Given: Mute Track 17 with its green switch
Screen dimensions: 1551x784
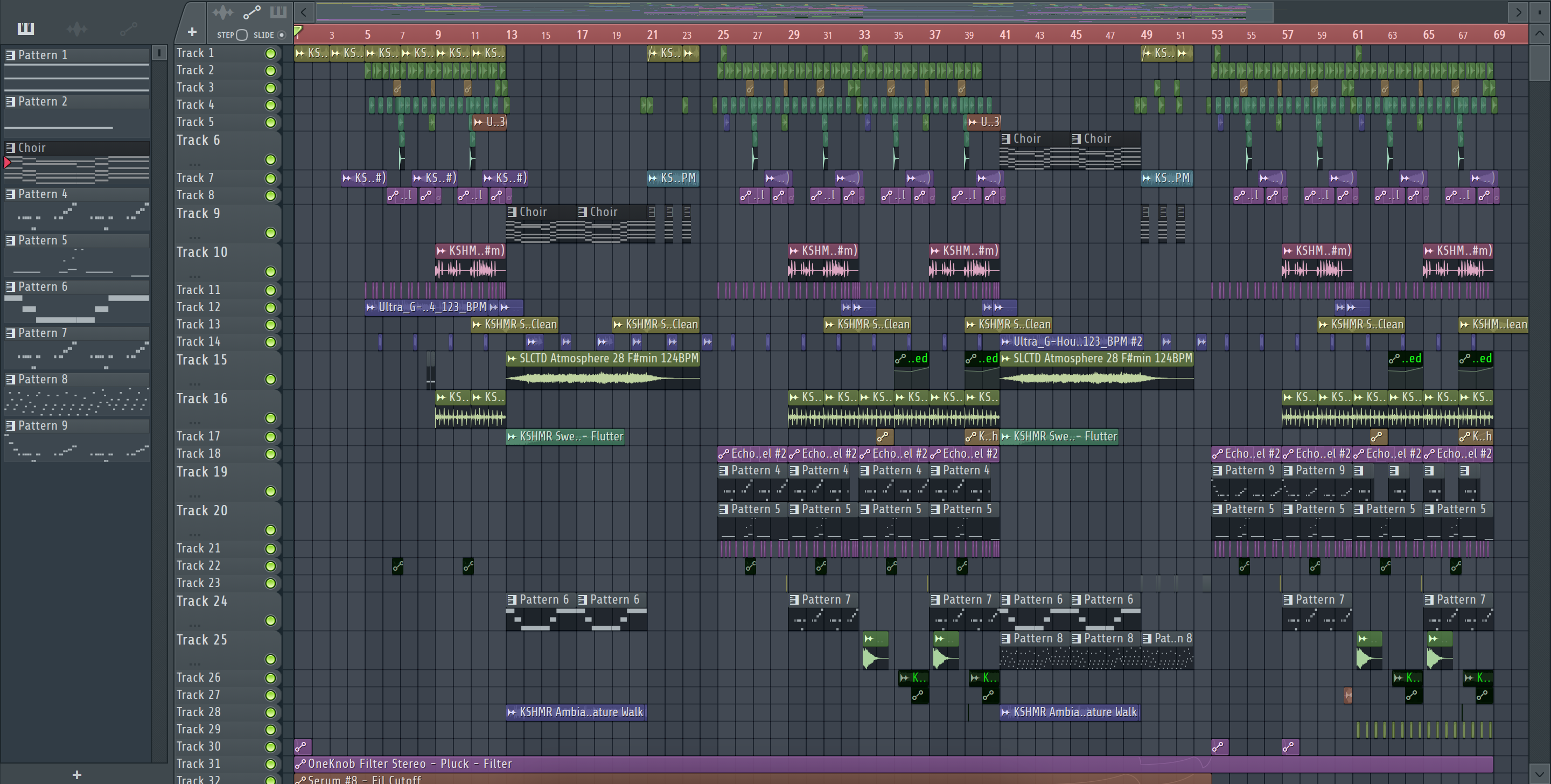Looking at the screenshot, I should coord(271,437).
